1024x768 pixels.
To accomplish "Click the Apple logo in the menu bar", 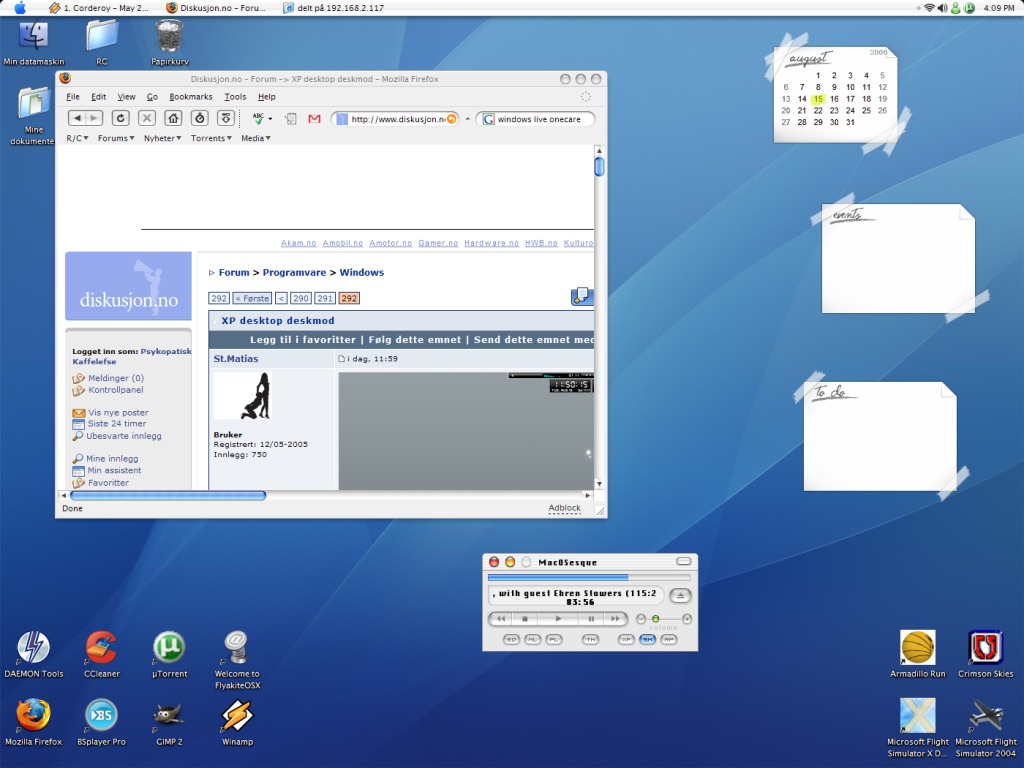I will coord(20,8).
